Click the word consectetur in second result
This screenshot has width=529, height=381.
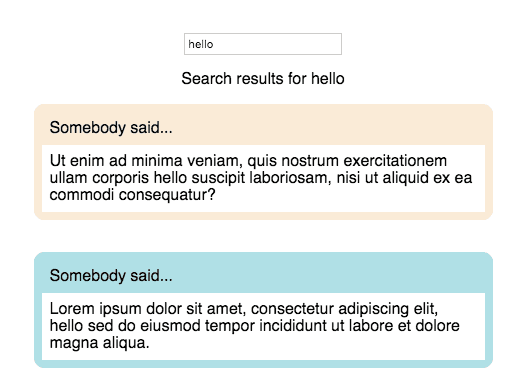[293, 308]
